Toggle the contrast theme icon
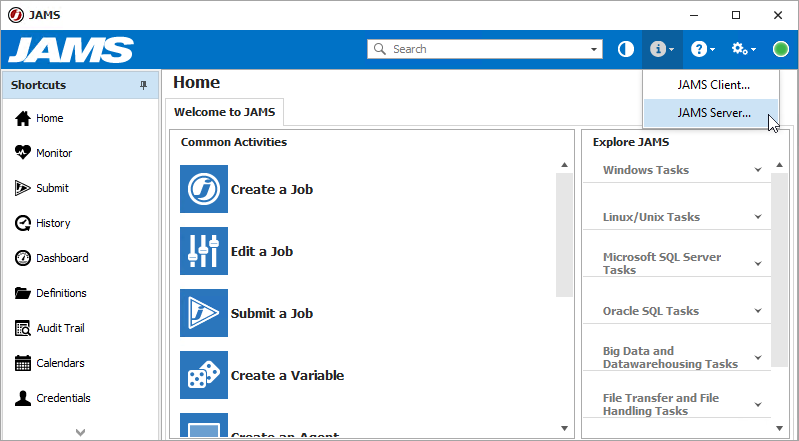799x441 pixels. click(626, 49)
